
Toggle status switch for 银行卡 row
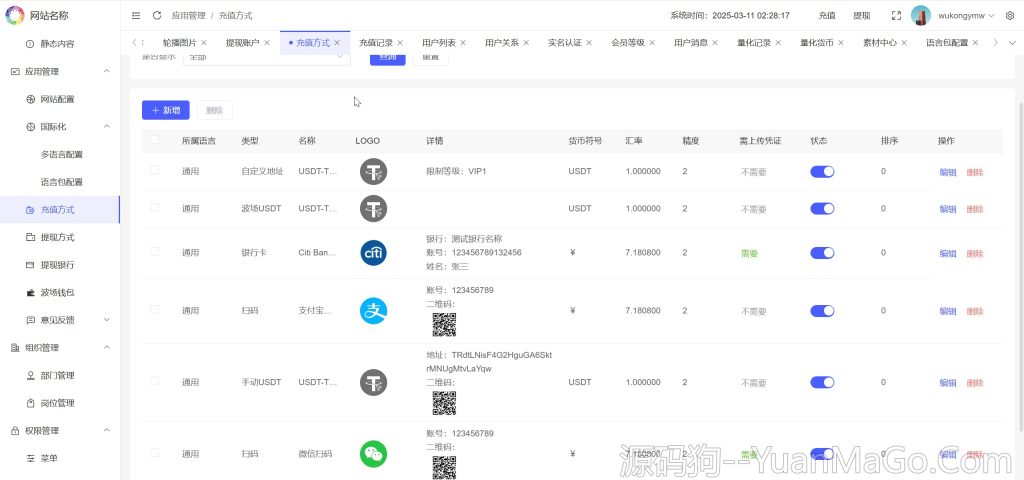(x=822, y=253)
